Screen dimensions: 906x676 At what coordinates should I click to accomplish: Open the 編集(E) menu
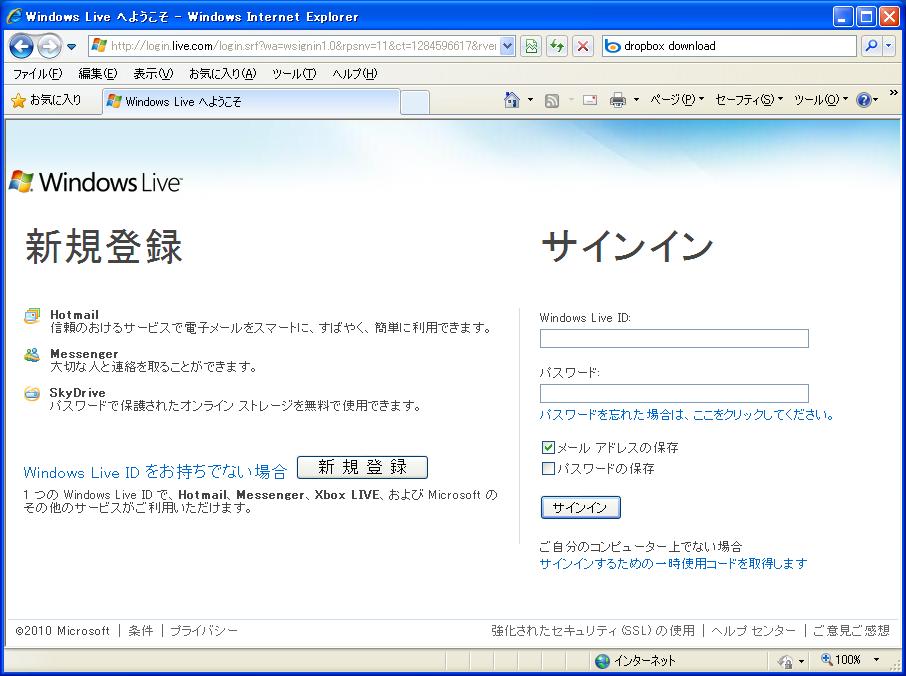98,74
